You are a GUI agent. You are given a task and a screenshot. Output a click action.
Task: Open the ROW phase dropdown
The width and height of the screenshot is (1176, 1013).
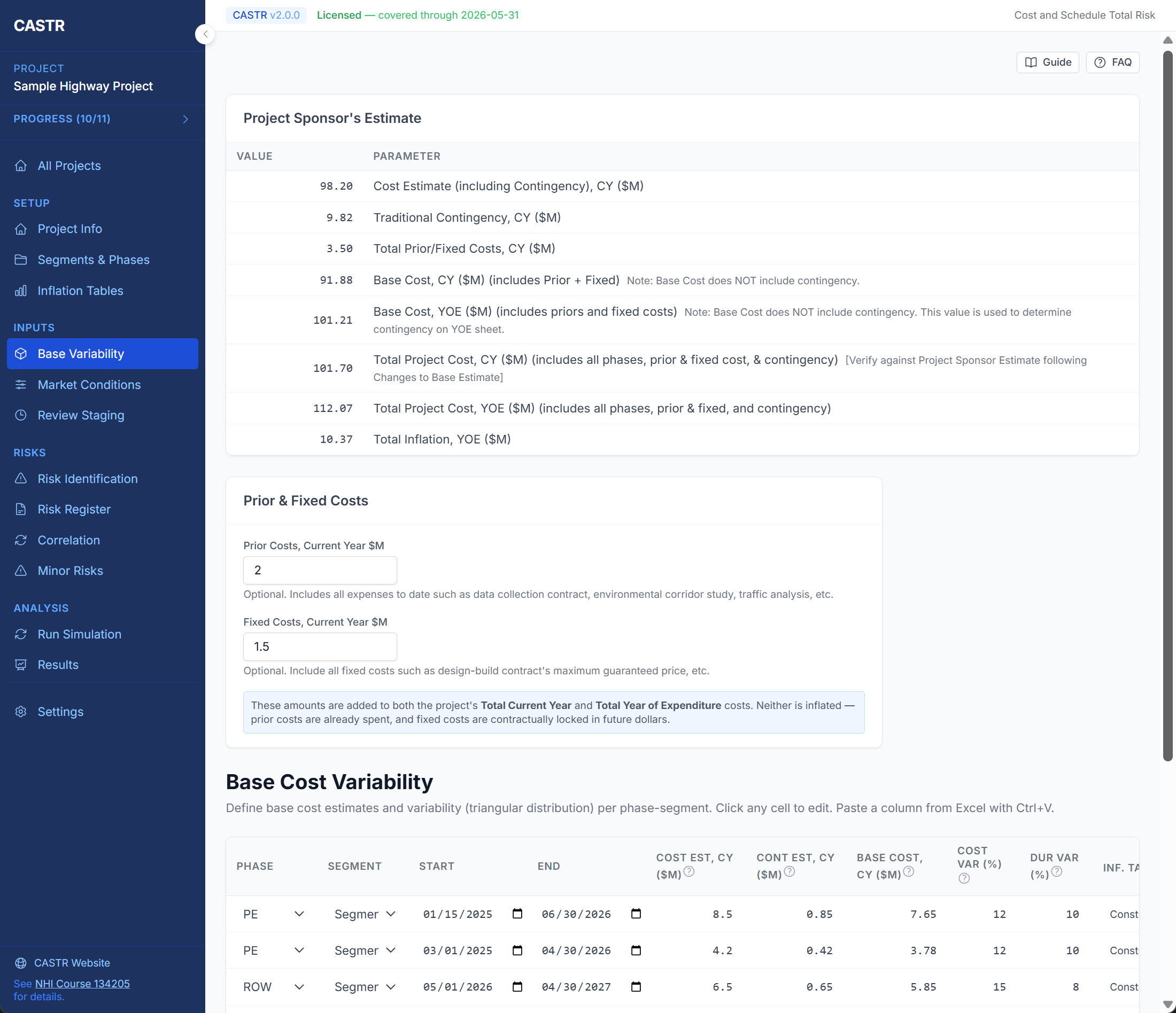[274, 987]
